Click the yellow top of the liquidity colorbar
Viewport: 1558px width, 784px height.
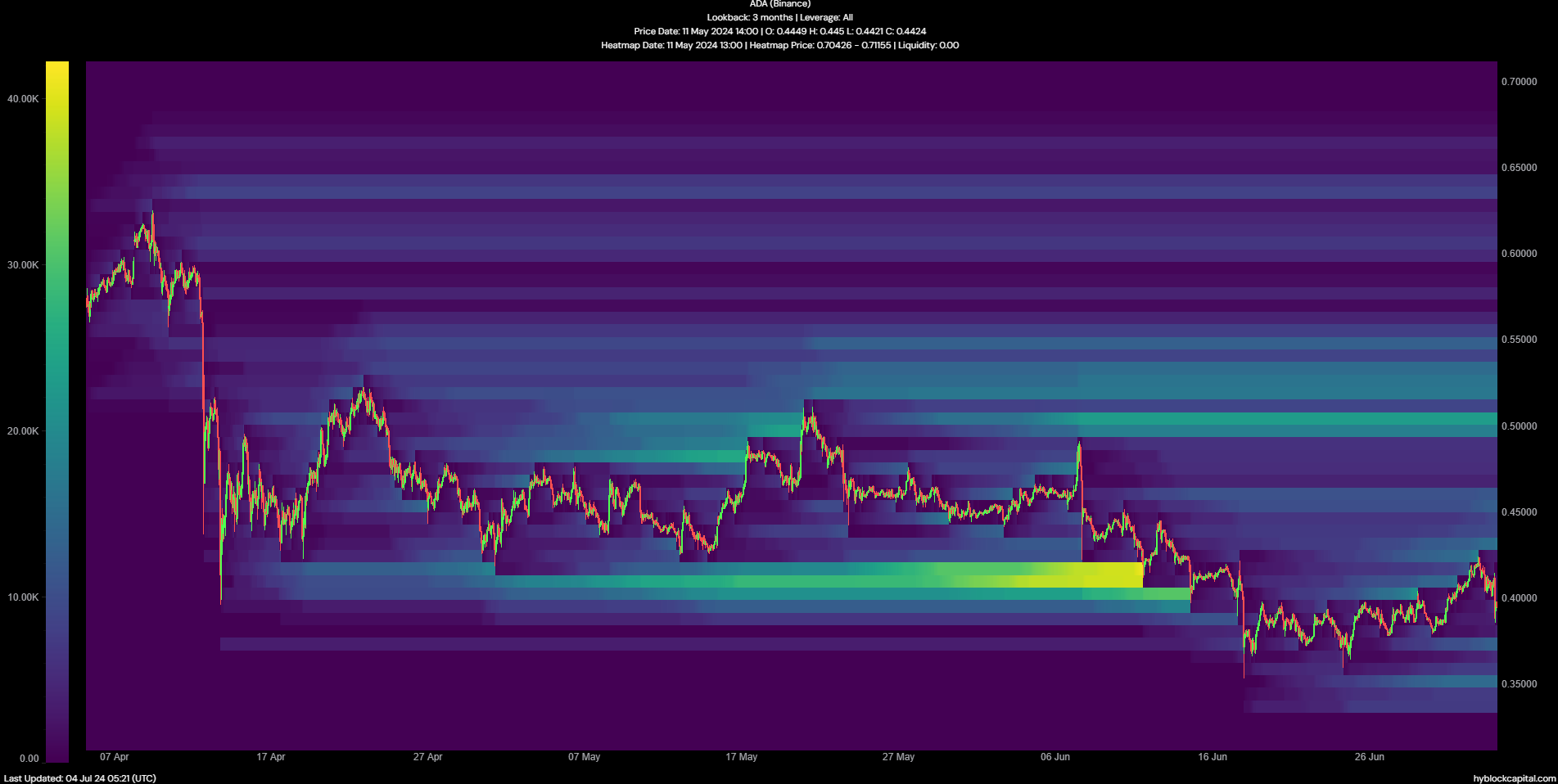57,74
